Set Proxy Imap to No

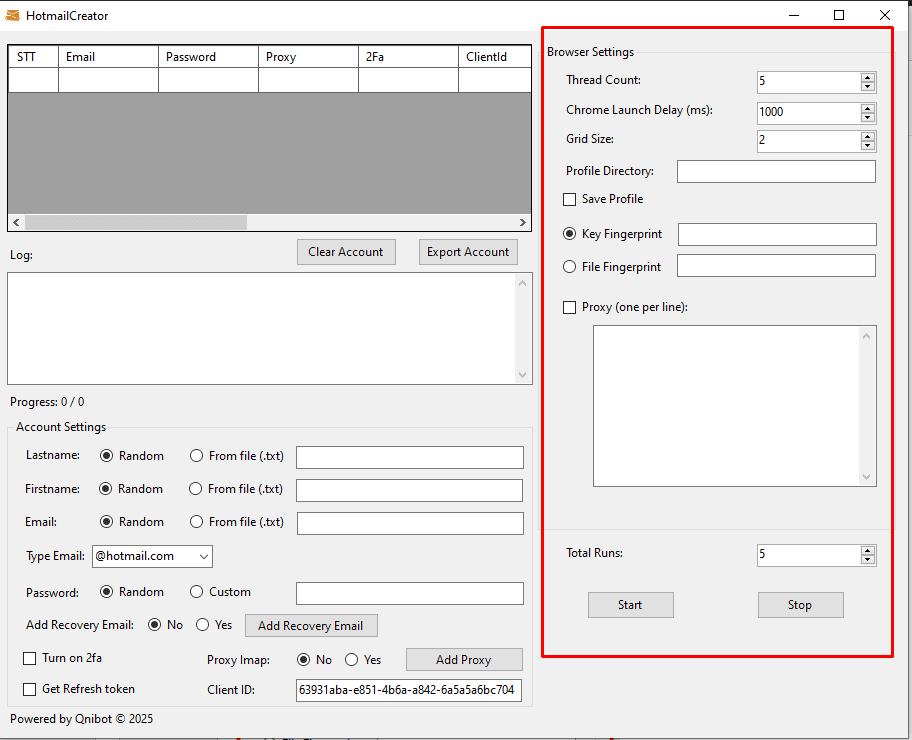pyautogui.click(x=303, y=660)
